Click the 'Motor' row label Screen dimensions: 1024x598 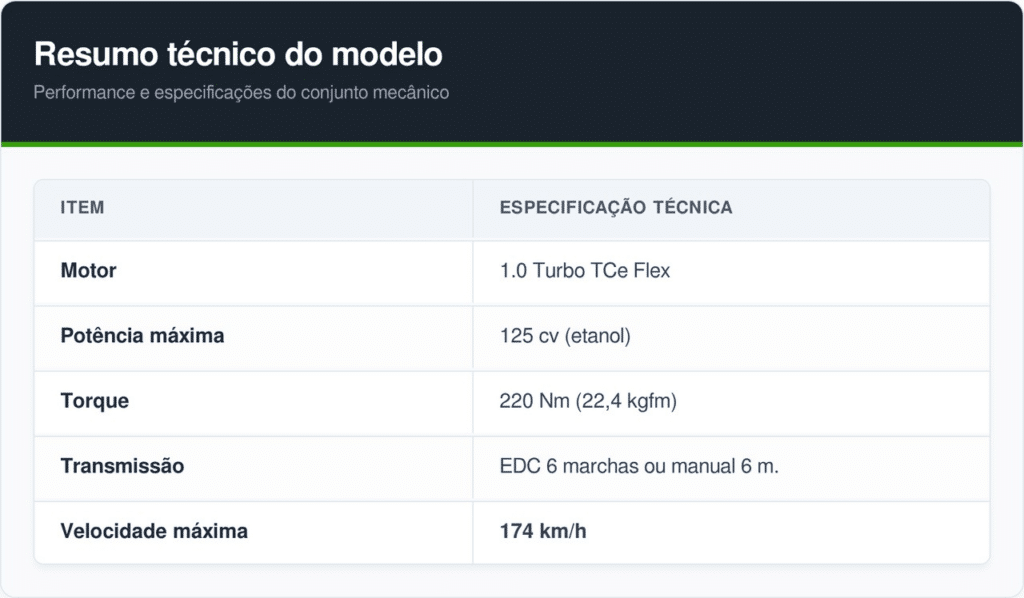coord(88,271)
